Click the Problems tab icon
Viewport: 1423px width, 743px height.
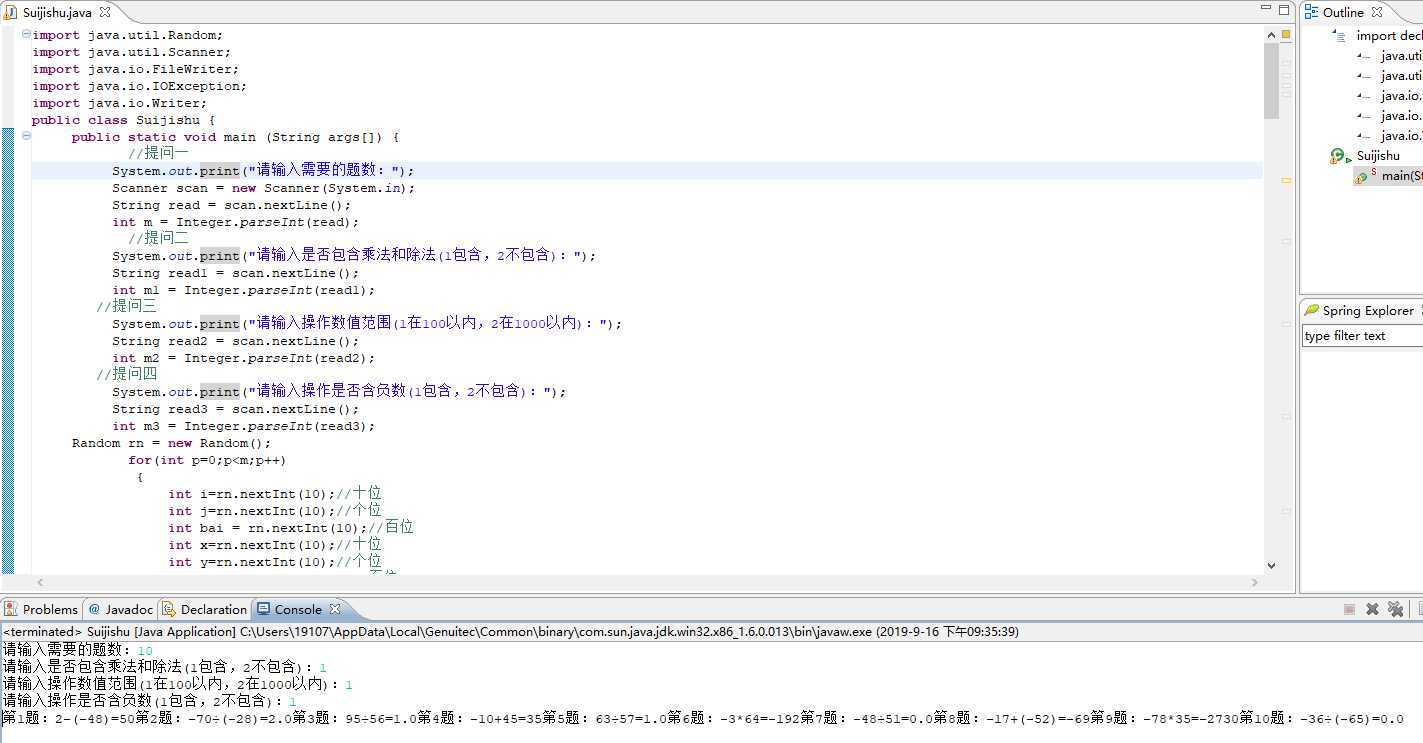tap(12, 609)
